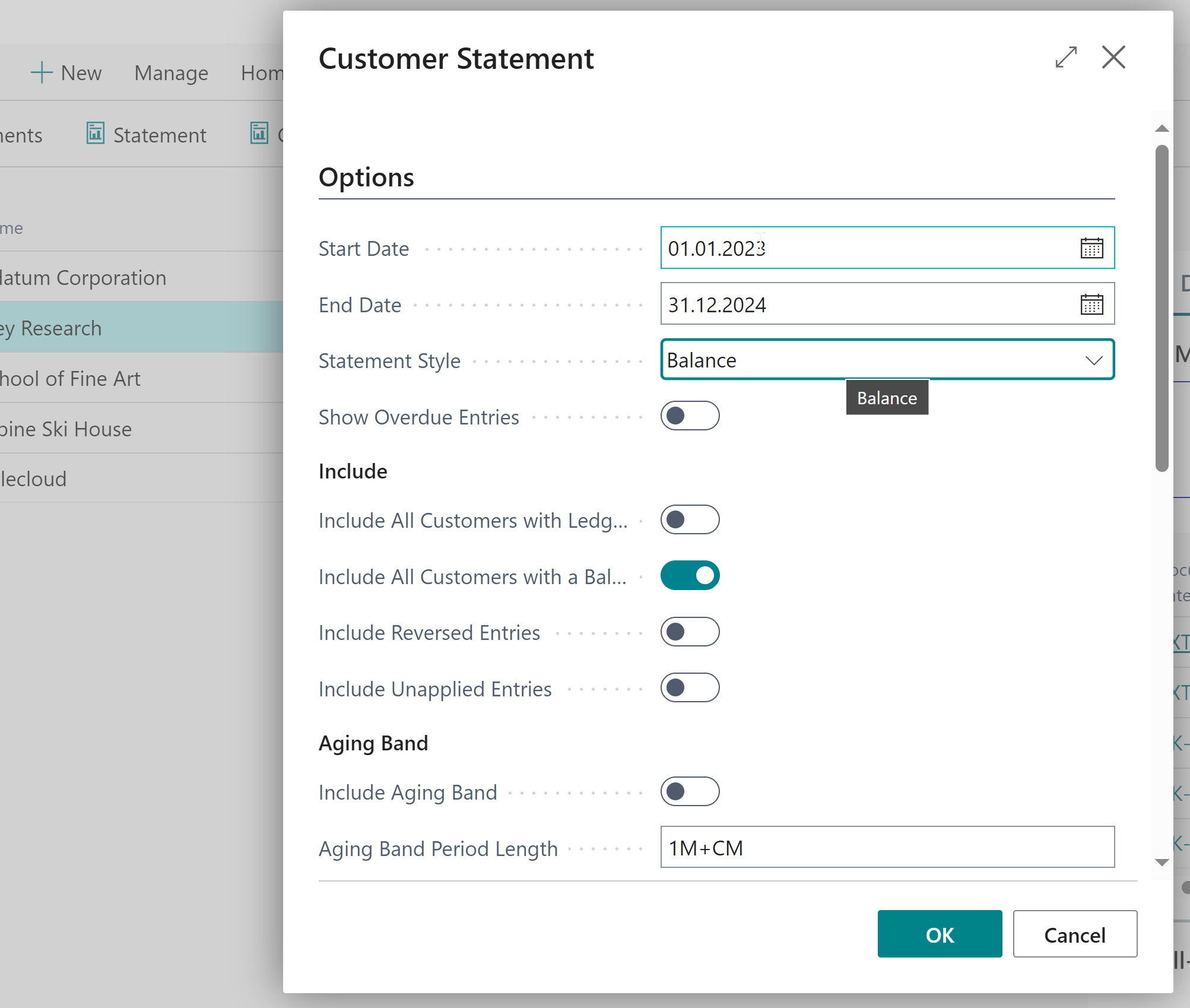Open the Manage menu
This screenshot has width=1190, height=1008.
click(171, 73)
